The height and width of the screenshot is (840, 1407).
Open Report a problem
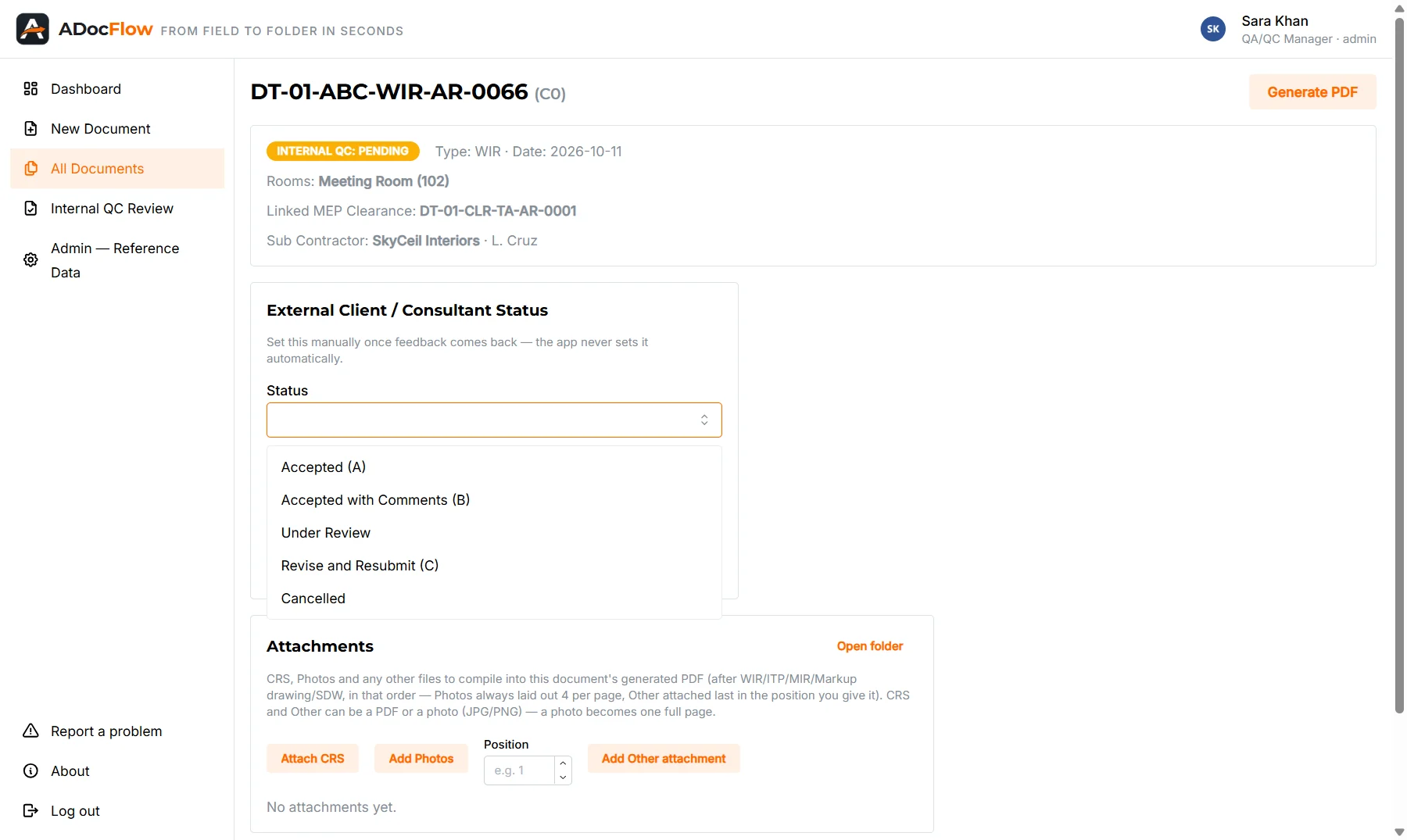pos(117,731)
